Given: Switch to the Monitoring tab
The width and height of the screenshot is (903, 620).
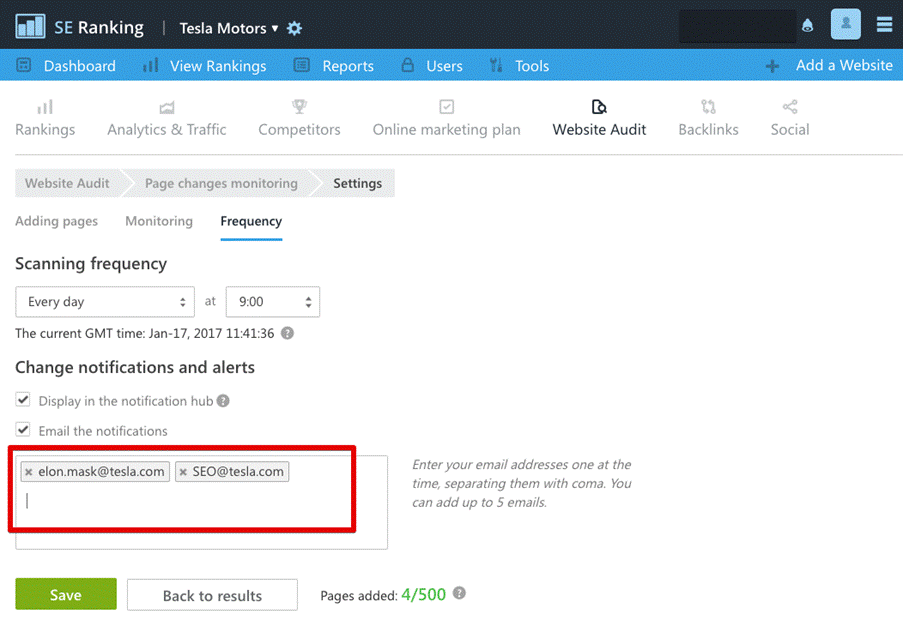Looking at the screenshot, I should coord(159,221).
